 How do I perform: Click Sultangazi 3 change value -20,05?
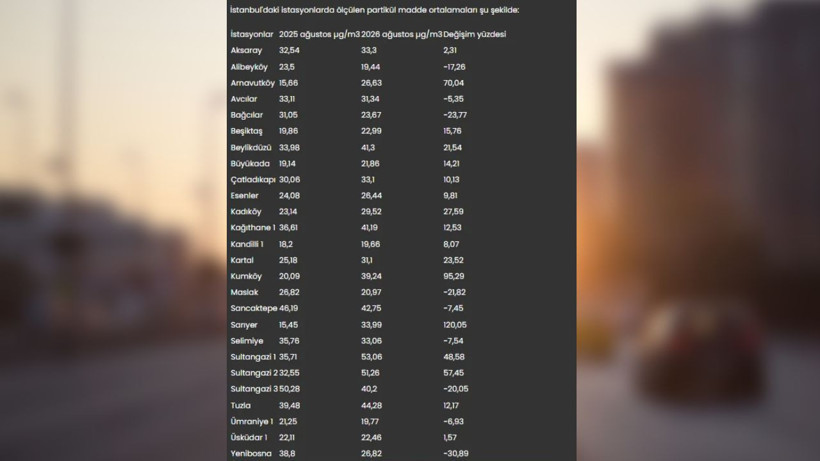[x=455, y=389]
